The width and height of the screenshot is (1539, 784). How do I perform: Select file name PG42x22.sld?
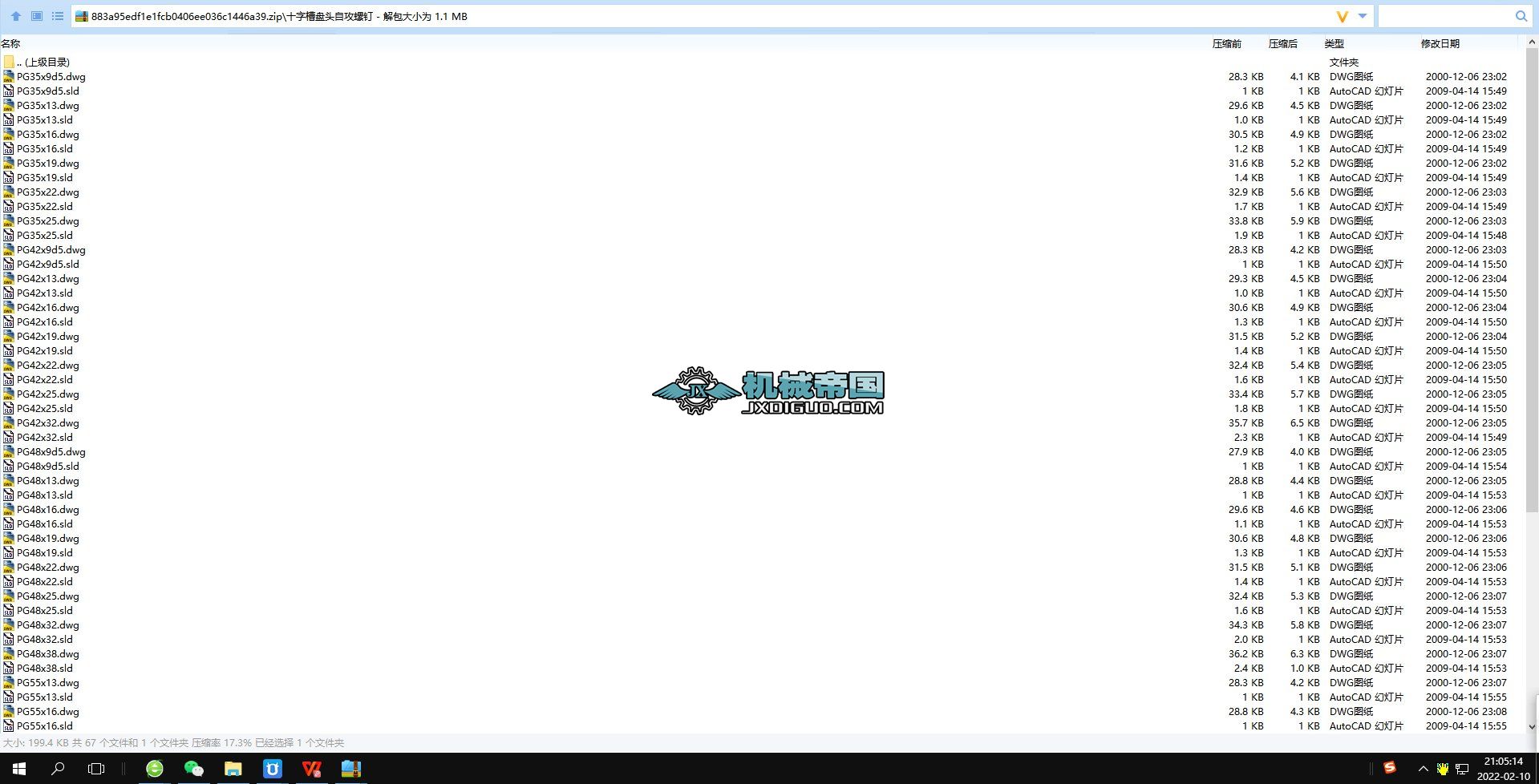tap(45, 380)
